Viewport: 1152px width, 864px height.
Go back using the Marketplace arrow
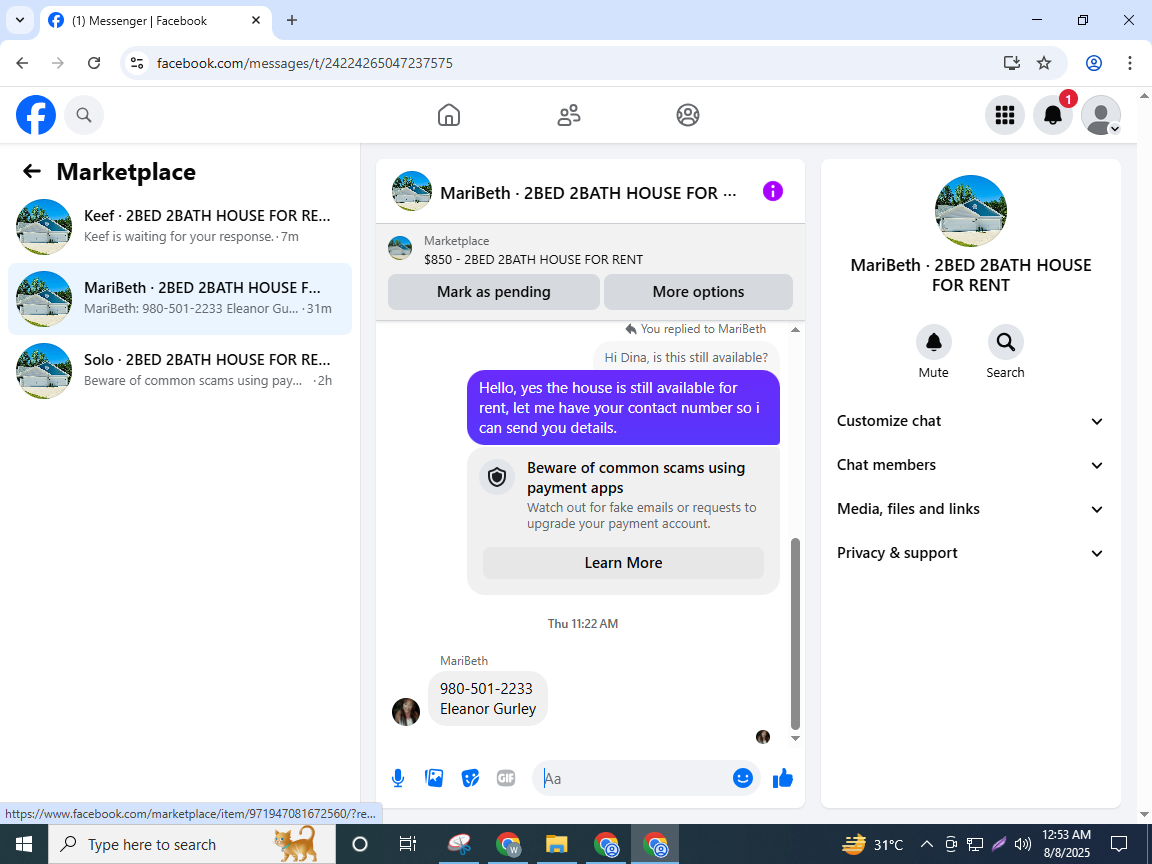[32, 172]
